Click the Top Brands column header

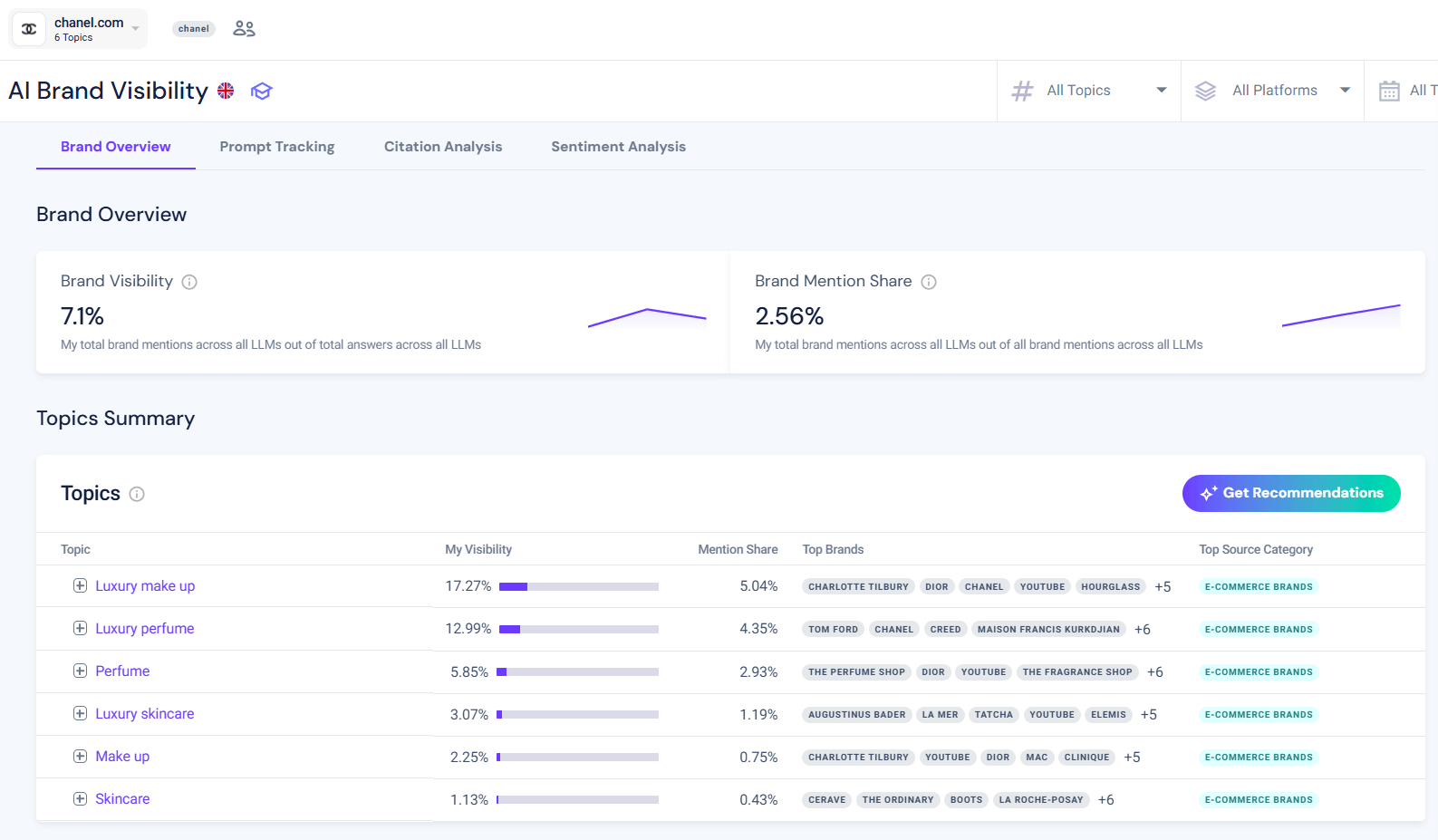click(833, 550)
